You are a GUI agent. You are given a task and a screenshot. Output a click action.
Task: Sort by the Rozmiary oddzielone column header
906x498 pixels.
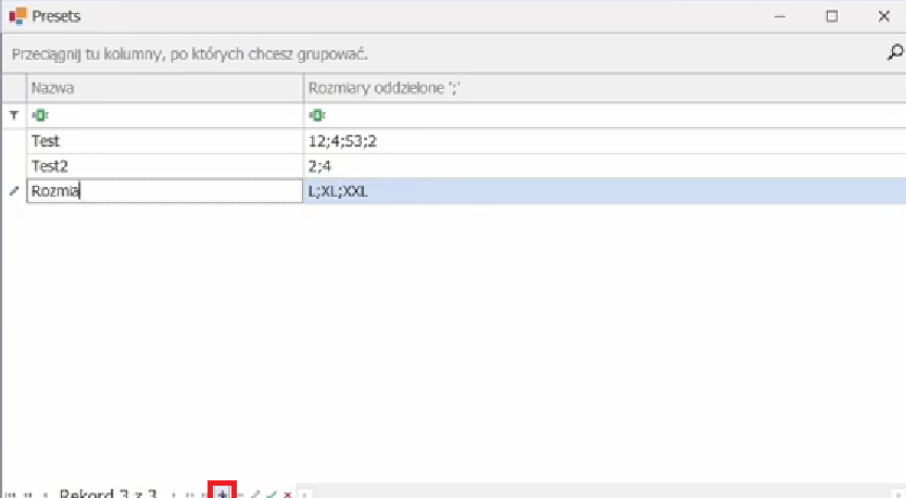(x=600, y=89)
